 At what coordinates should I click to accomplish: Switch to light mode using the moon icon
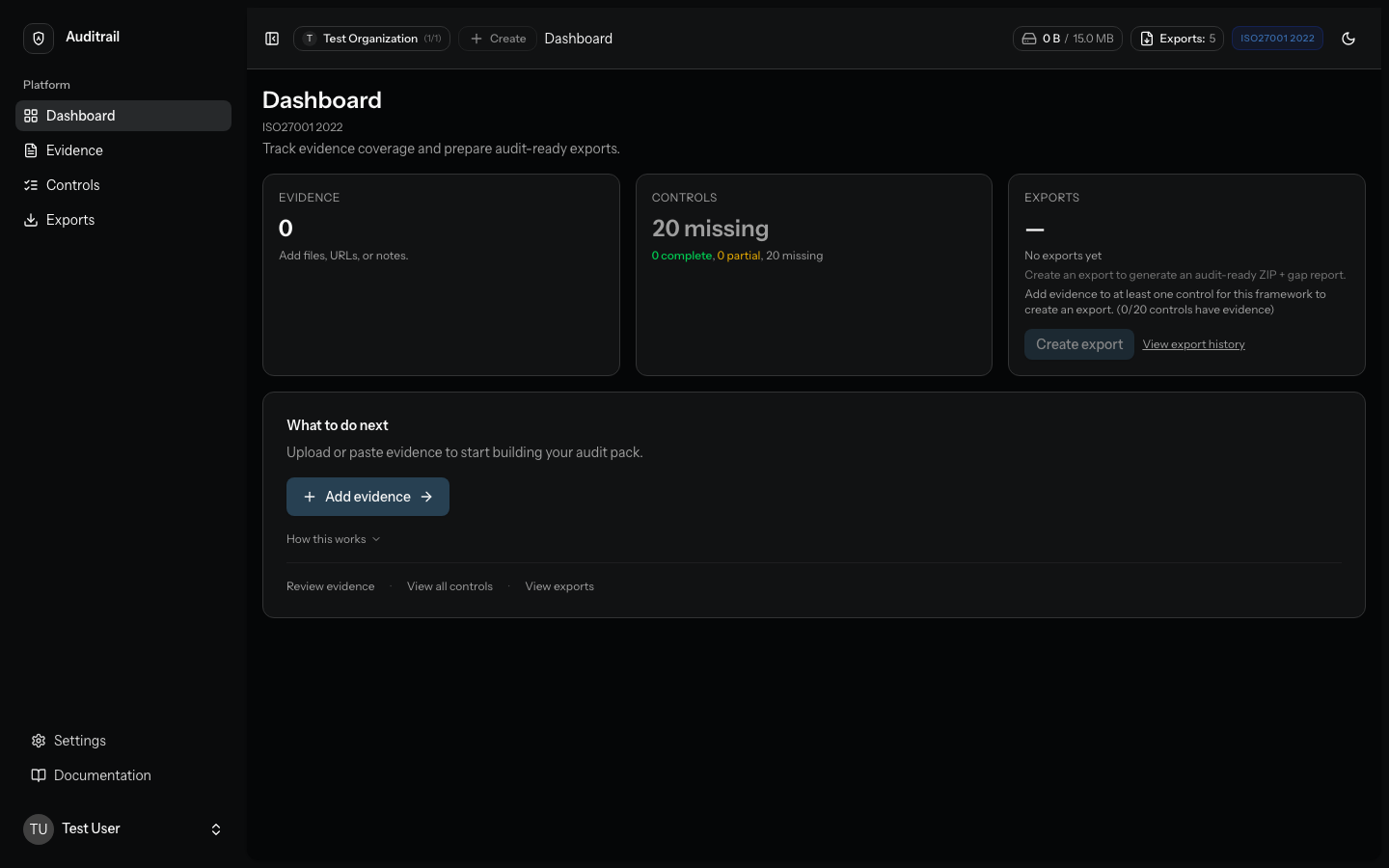[x=1348, y=39]
